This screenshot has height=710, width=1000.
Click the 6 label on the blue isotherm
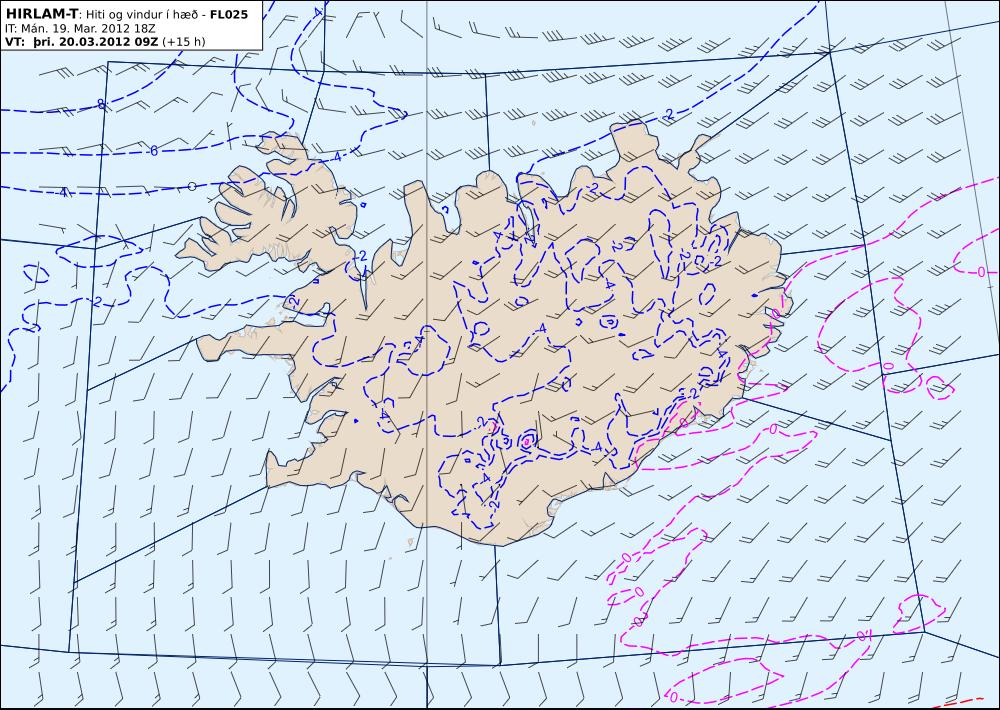(154, 151)
